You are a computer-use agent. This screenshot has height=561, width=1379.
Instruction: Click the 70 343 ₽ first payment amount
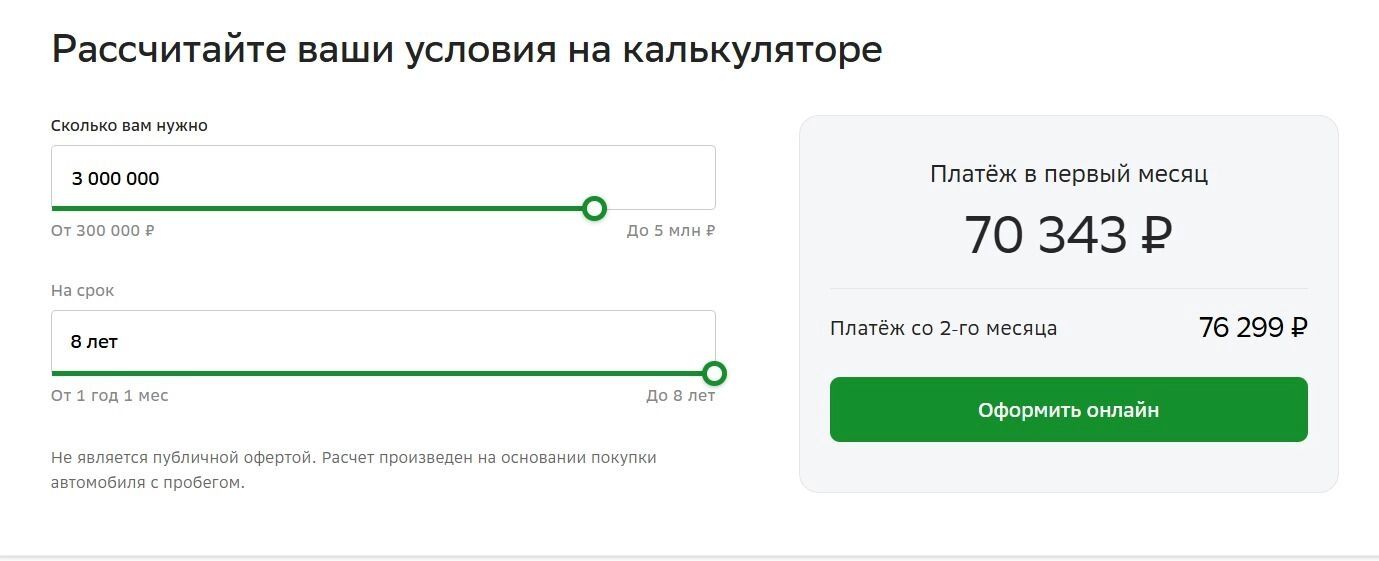(1068, 236)
